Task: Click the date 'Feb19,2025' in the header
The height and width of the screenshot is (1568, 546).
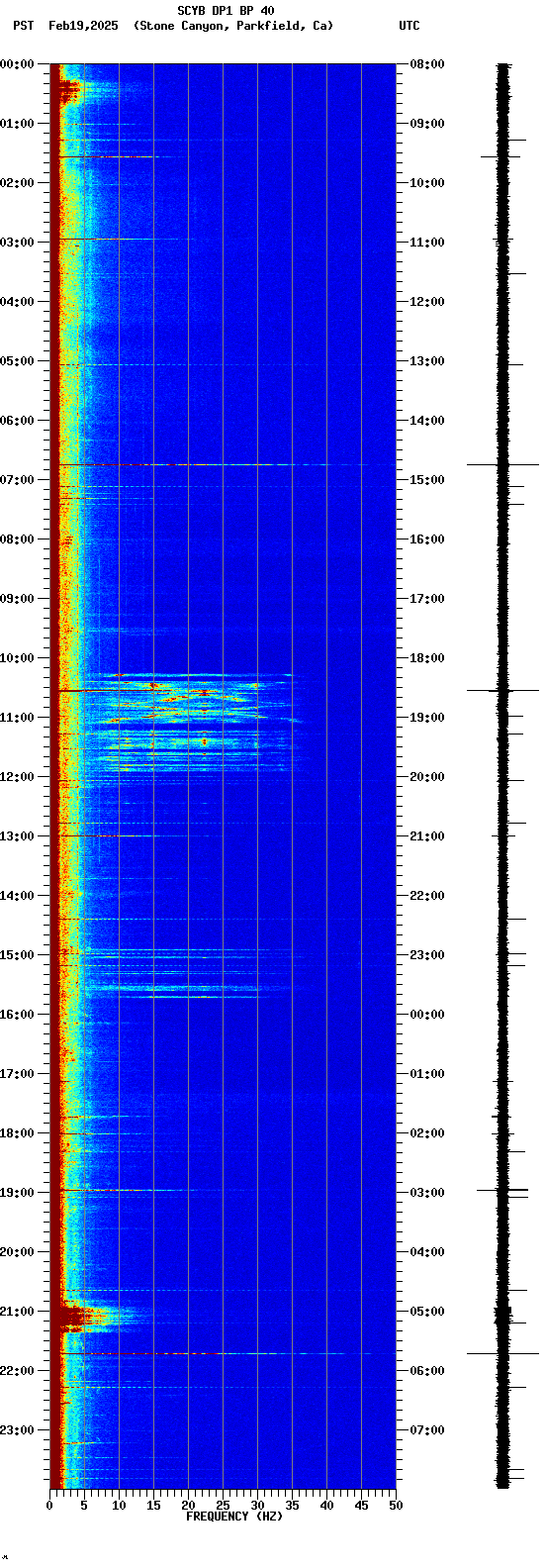Action: click(83, 26)
